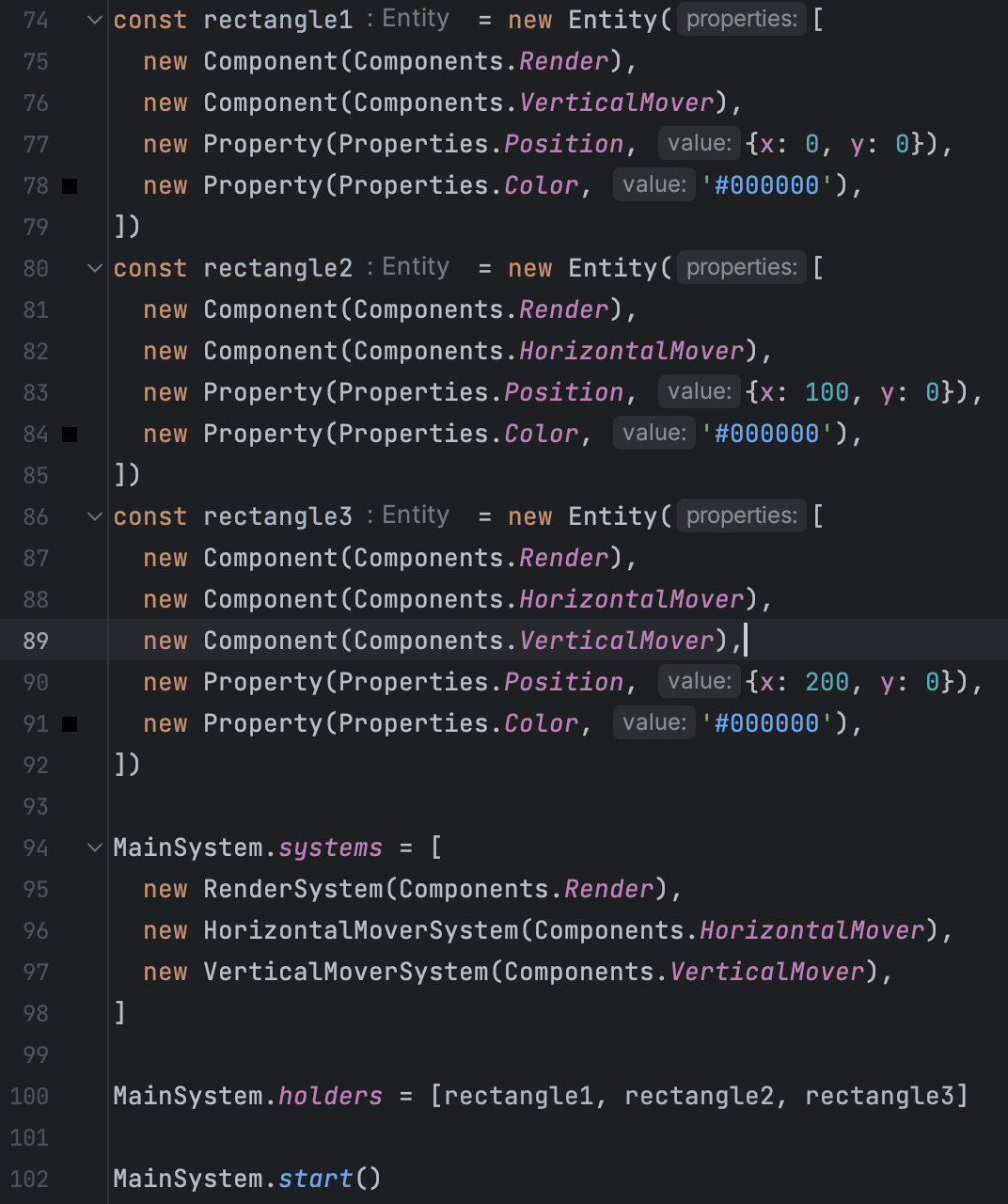Screen dimensions: 1008x1204
Task: Click the VerticalMoverSystem constructor name
Action: pos(346,972)
